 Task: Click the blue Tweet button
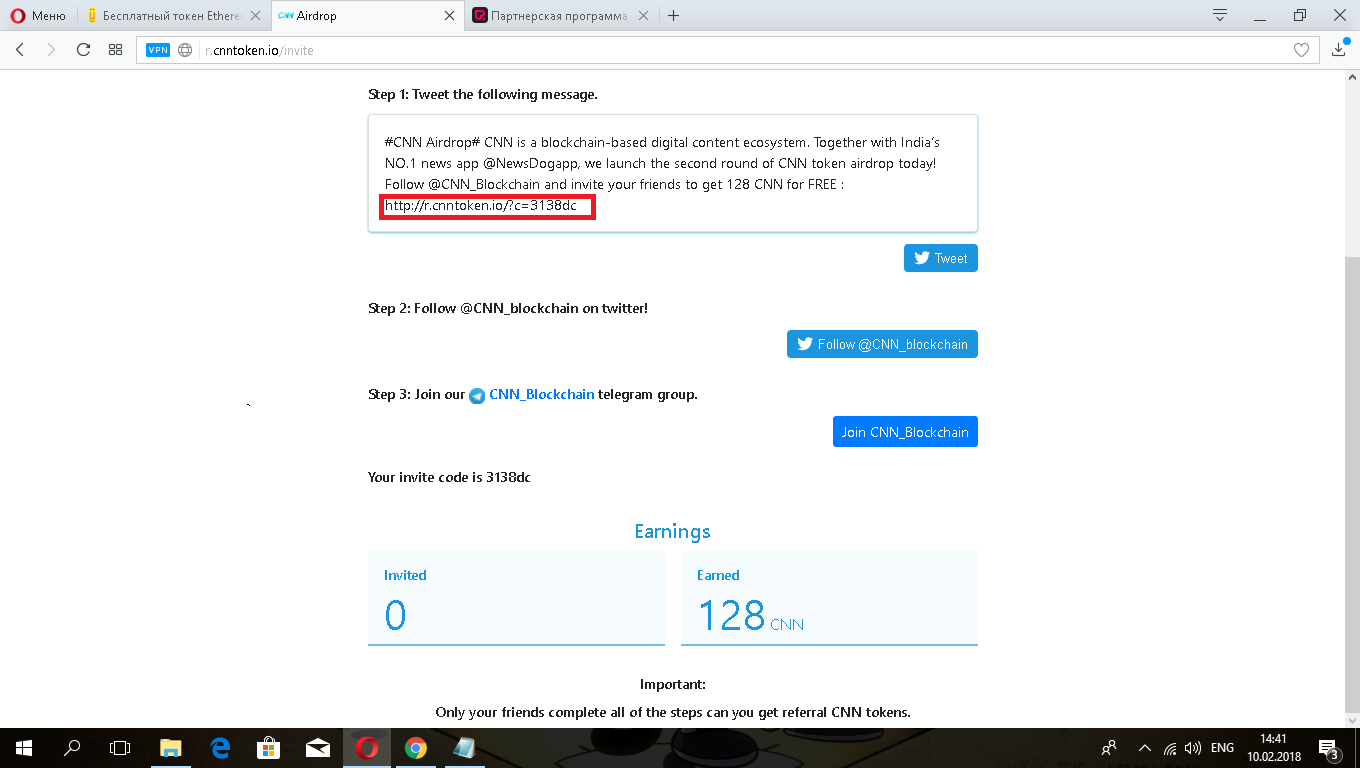click(x=941, y=258)
